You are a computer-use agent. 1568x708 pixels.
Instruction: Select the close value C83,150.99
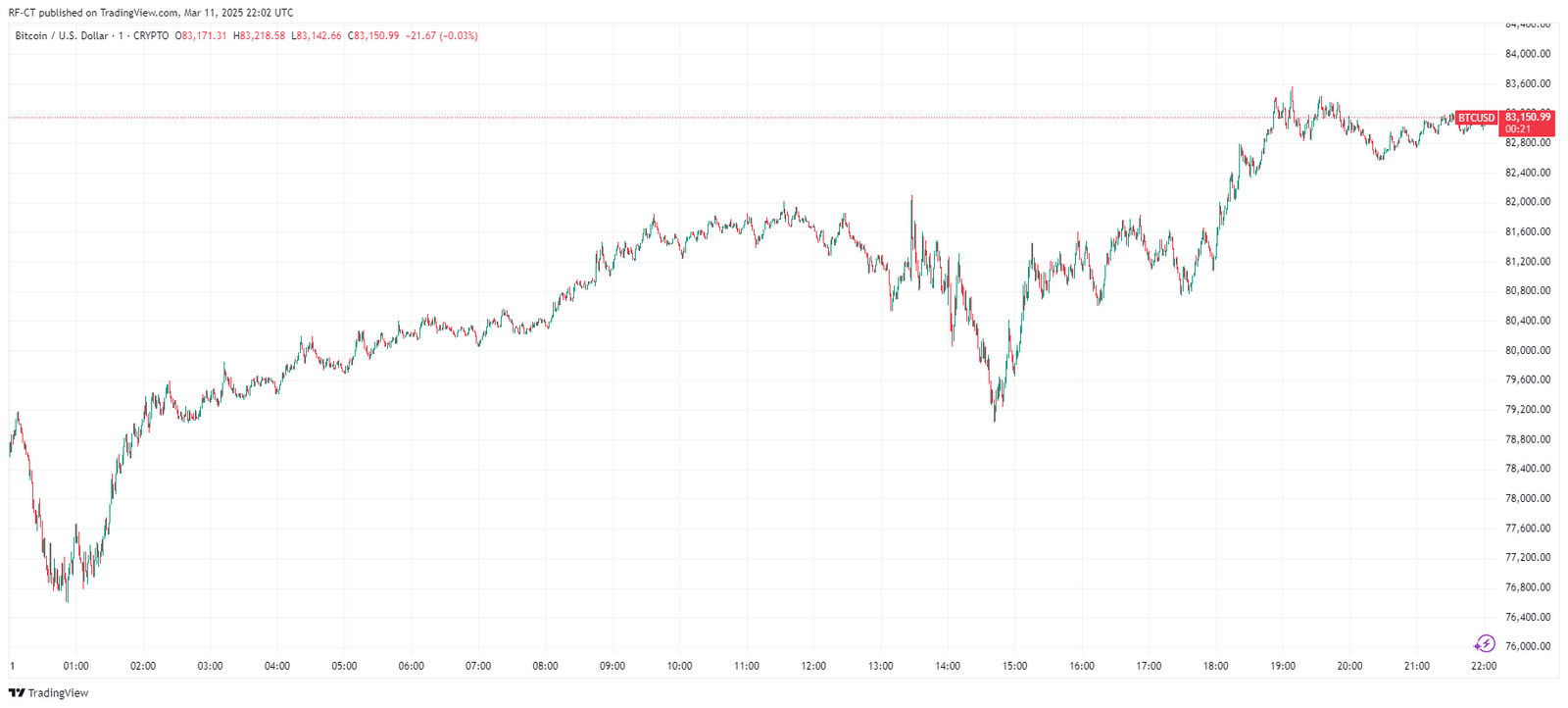click(373, 36)
